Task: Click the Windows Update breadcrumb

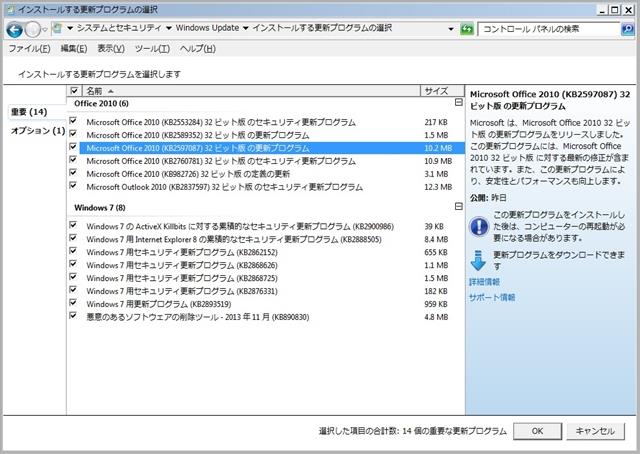Action: pos(207,28)
